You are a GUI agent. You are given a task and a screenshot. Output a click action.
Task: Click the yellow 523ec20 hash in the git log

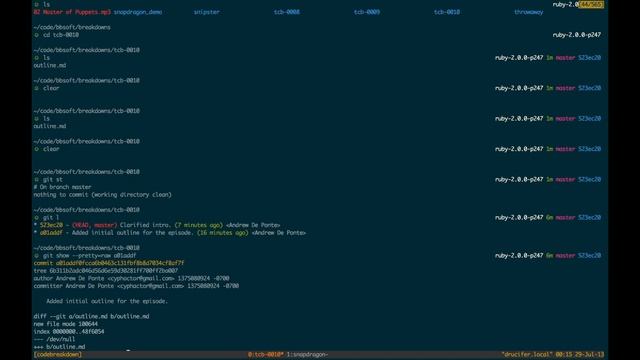(51, 225)
